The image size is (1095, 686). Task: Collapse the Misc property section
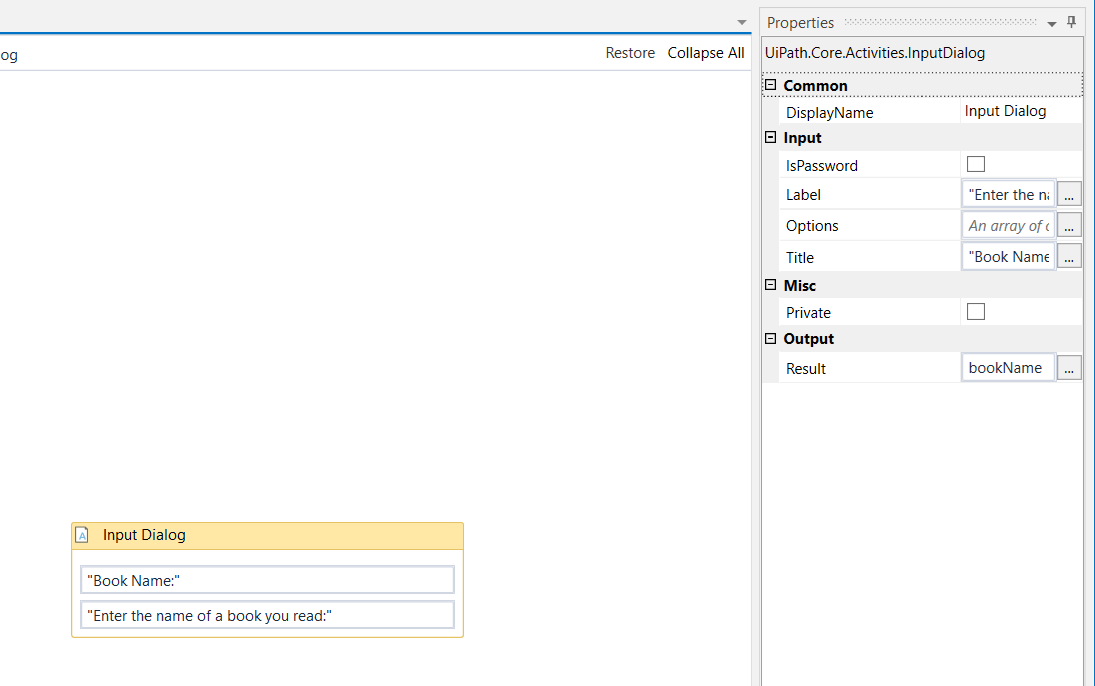770,285
